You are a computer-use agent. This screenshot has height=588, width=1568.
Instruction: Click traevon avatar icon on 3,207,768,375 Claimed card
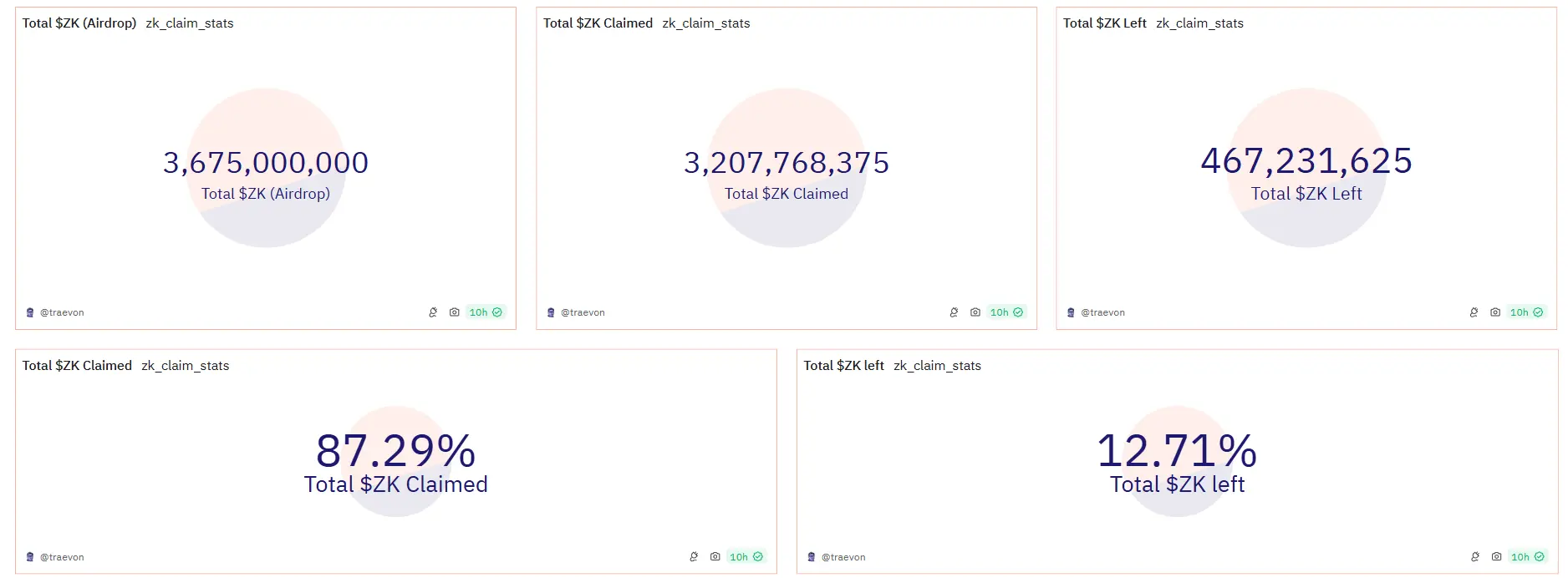tap(551, 312)
